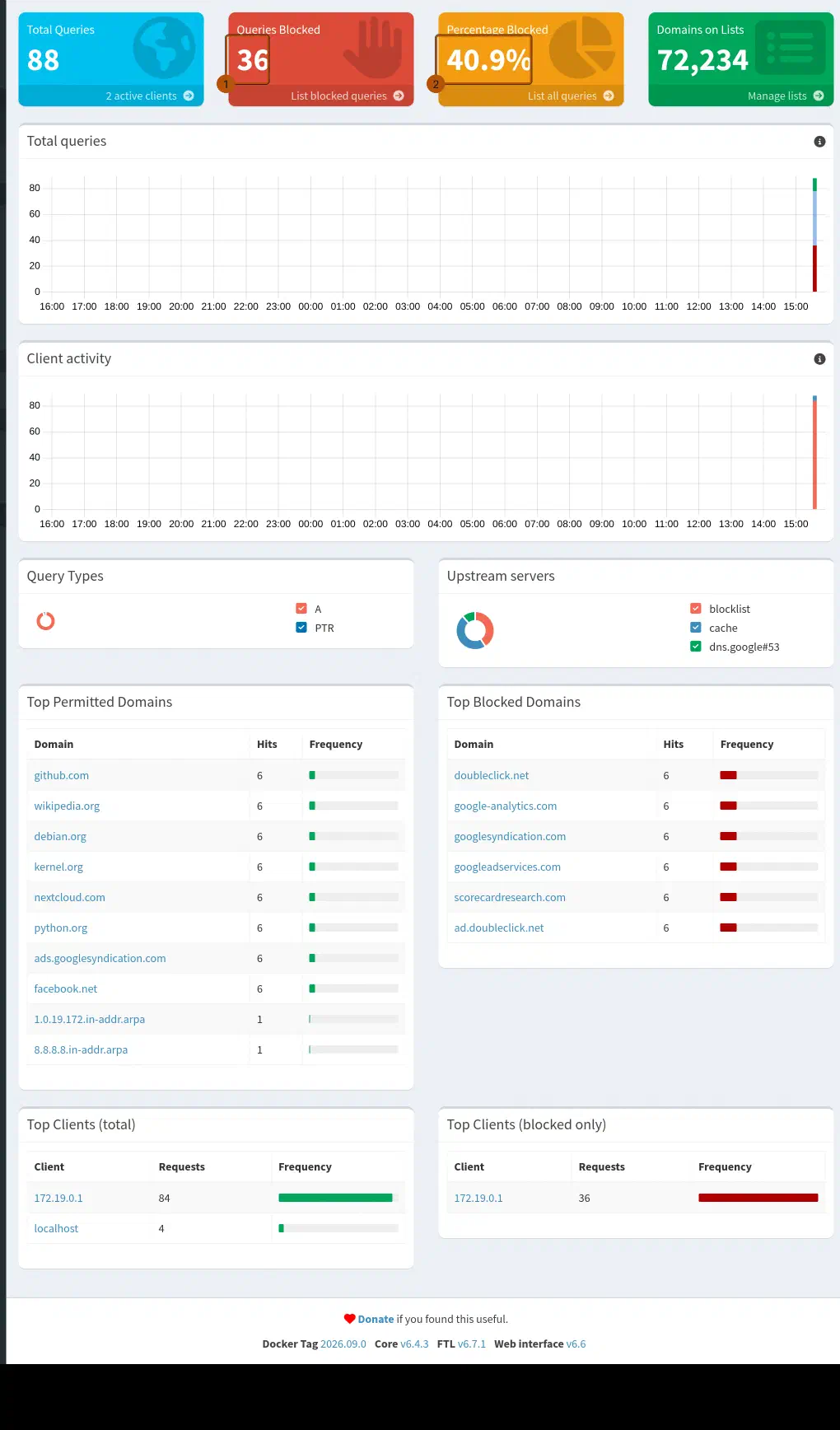Toggle the A query type checkbox
This screenshot has height=1430, width=840.
pos(301,609)
